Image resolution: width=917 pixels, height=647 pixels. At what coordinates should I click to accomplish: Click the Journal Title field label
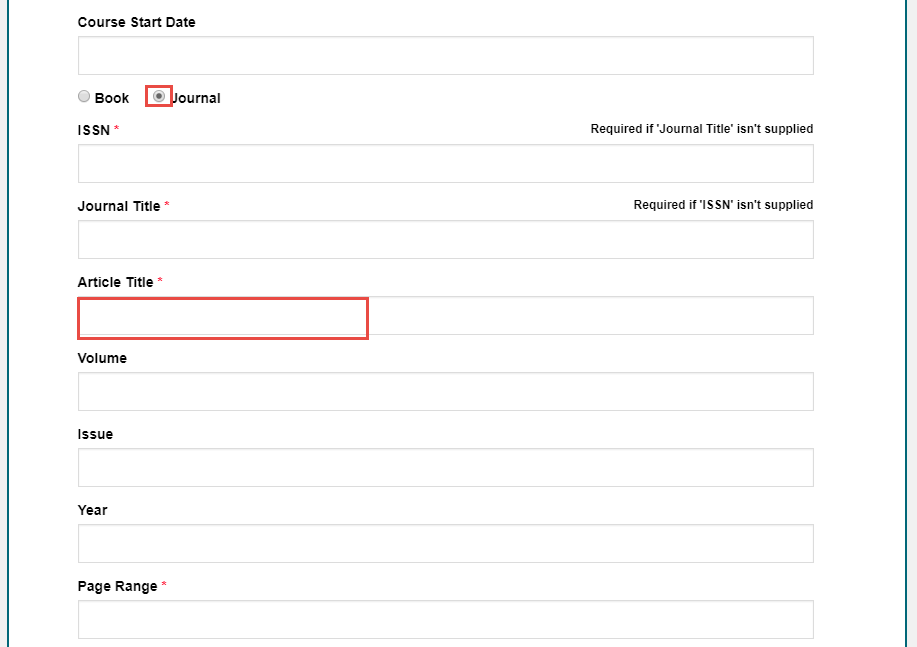(x=118, y=206)
